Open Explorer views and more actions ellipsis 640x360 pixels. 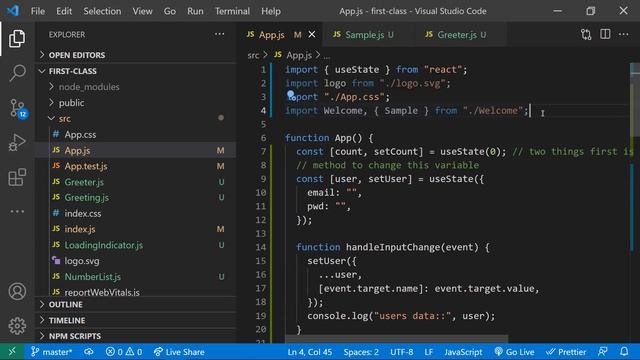tap(220, 34)
